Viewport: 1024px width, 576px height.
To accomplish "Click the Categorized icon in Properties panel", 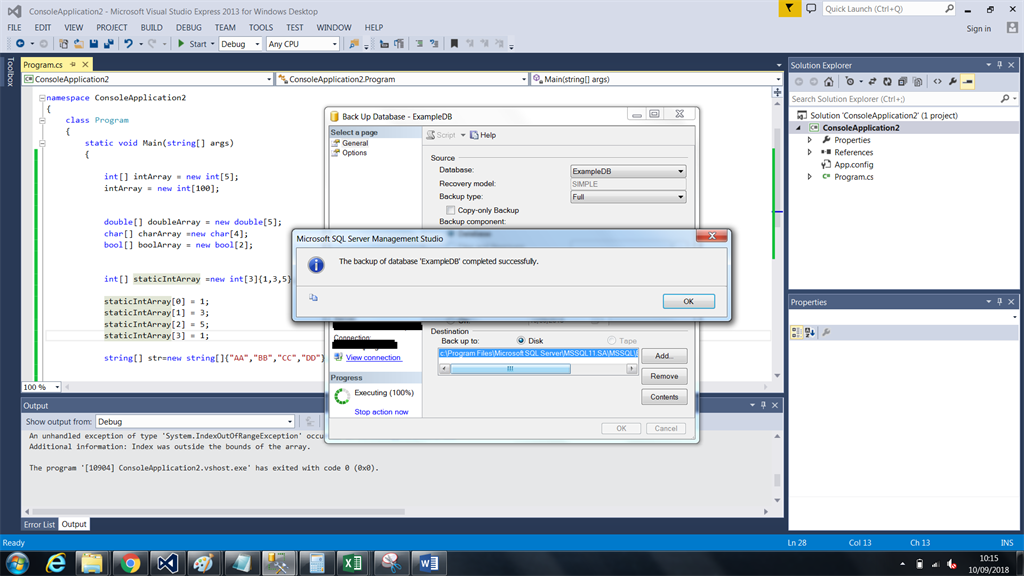I will tap(796, 332).
